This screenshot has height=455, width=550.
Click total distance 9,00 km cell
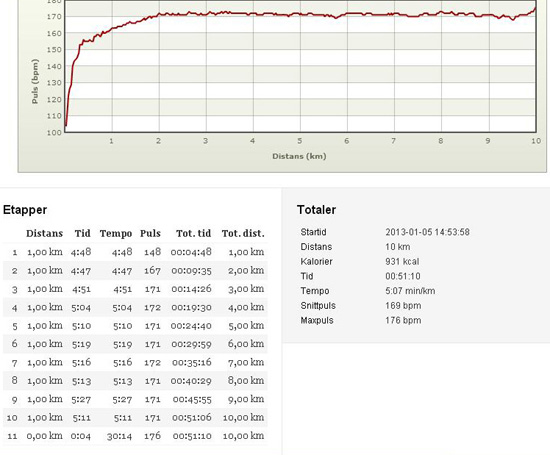246,400
